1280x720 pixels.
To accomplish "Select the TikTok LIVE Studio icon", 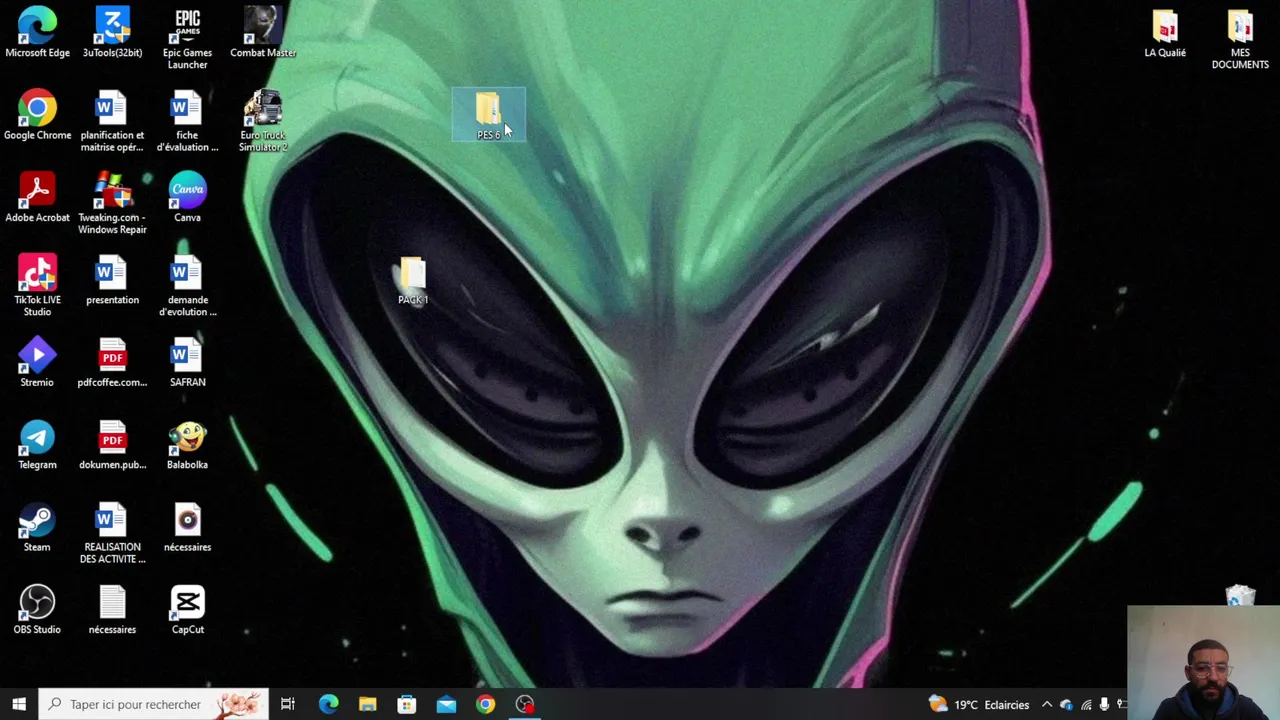I will pos(37,285).
